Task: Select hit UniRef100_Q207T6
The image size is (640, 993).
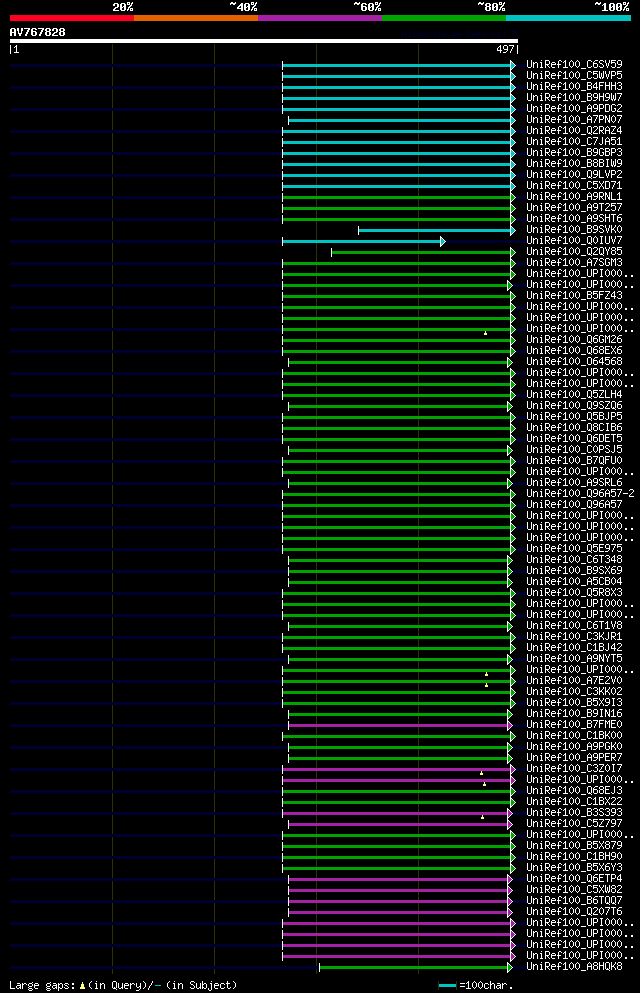Action: click(x=574, y=912)
